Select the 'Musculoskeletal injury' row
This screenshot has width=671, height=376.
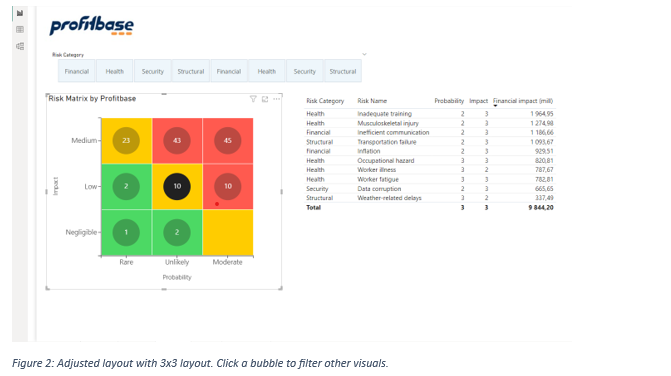tap(430, 123)
